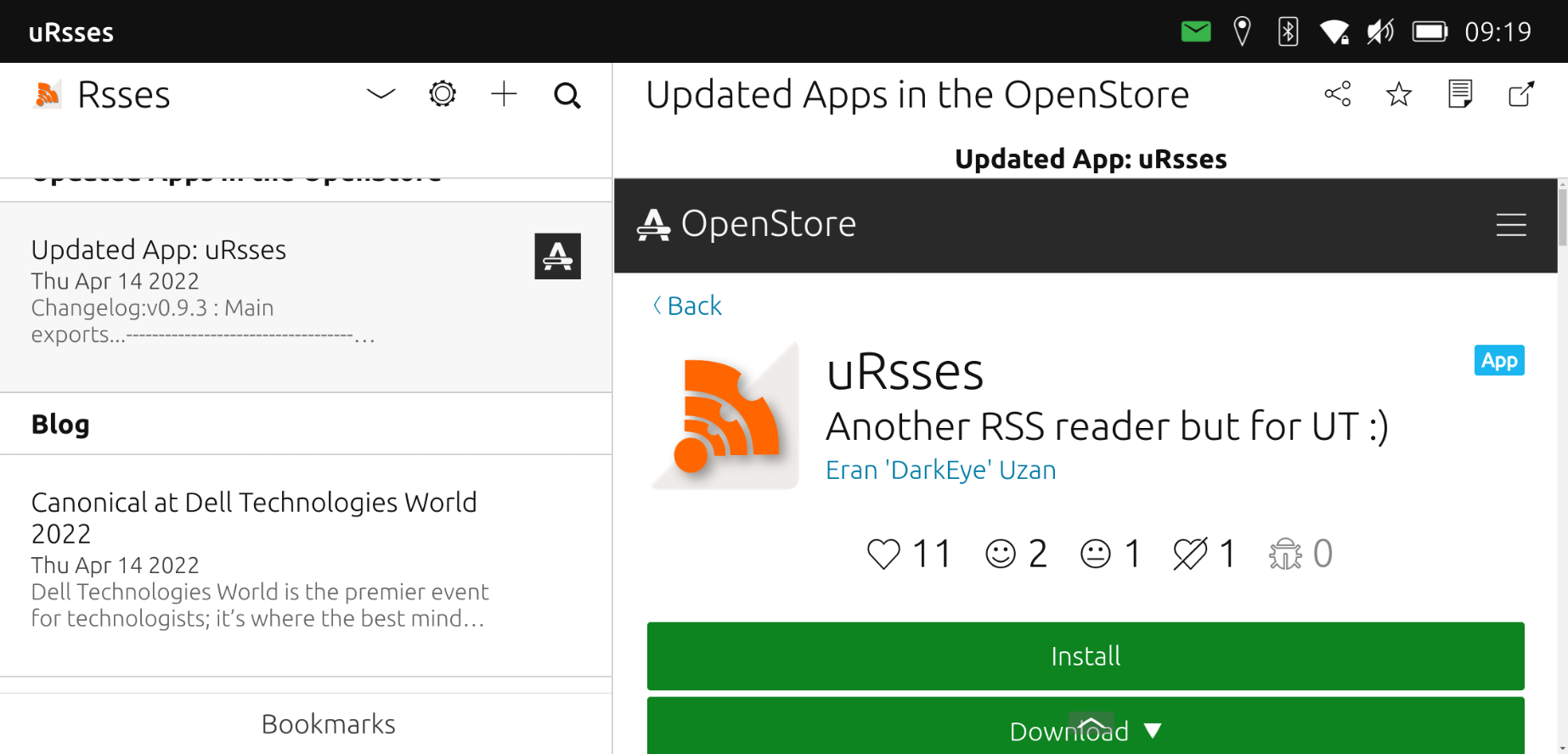Viewport: 1568px width, 754px height.
Task: Click the App type badge
Action: tap(1499, 360)
